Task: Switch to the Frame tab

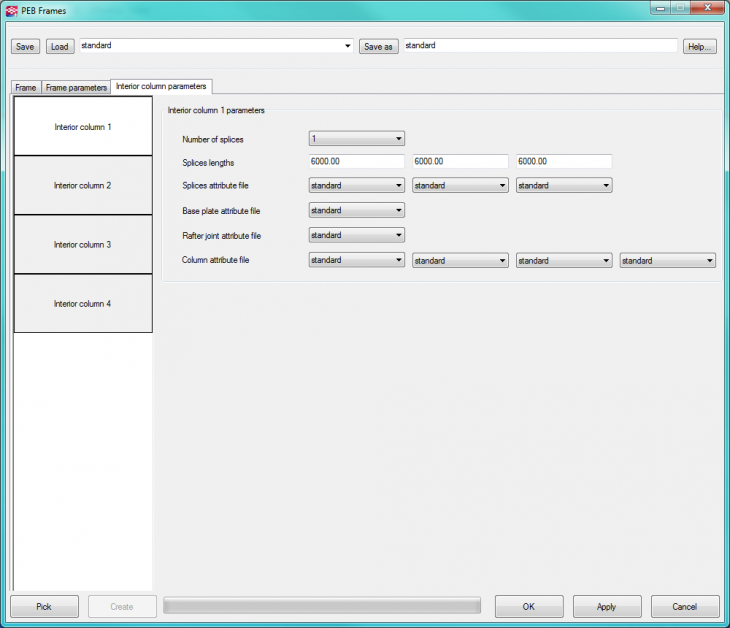Action: (26, 88)
